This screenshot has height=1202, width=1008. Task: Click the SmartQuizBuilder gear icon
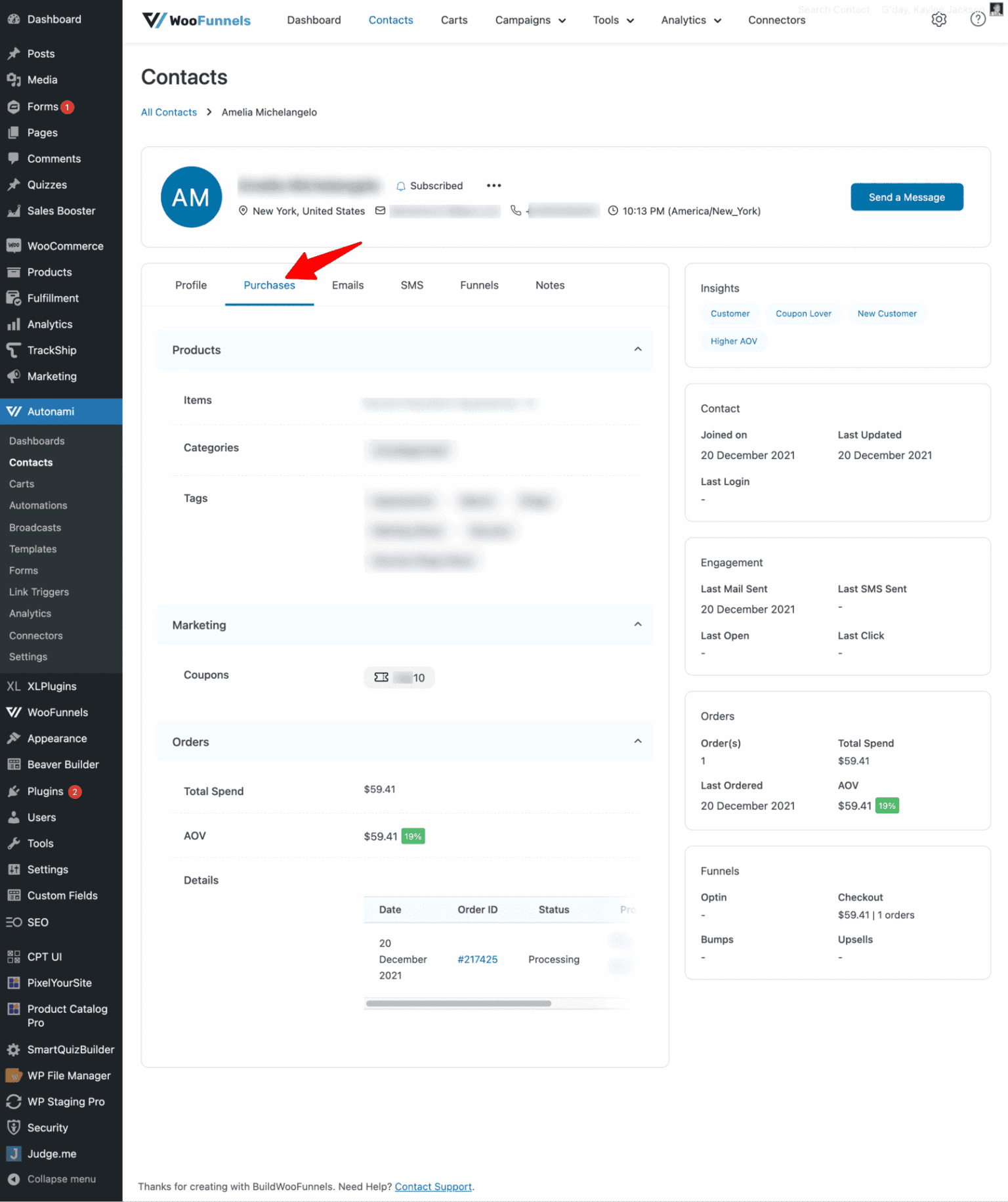[x=14, y=1050]
